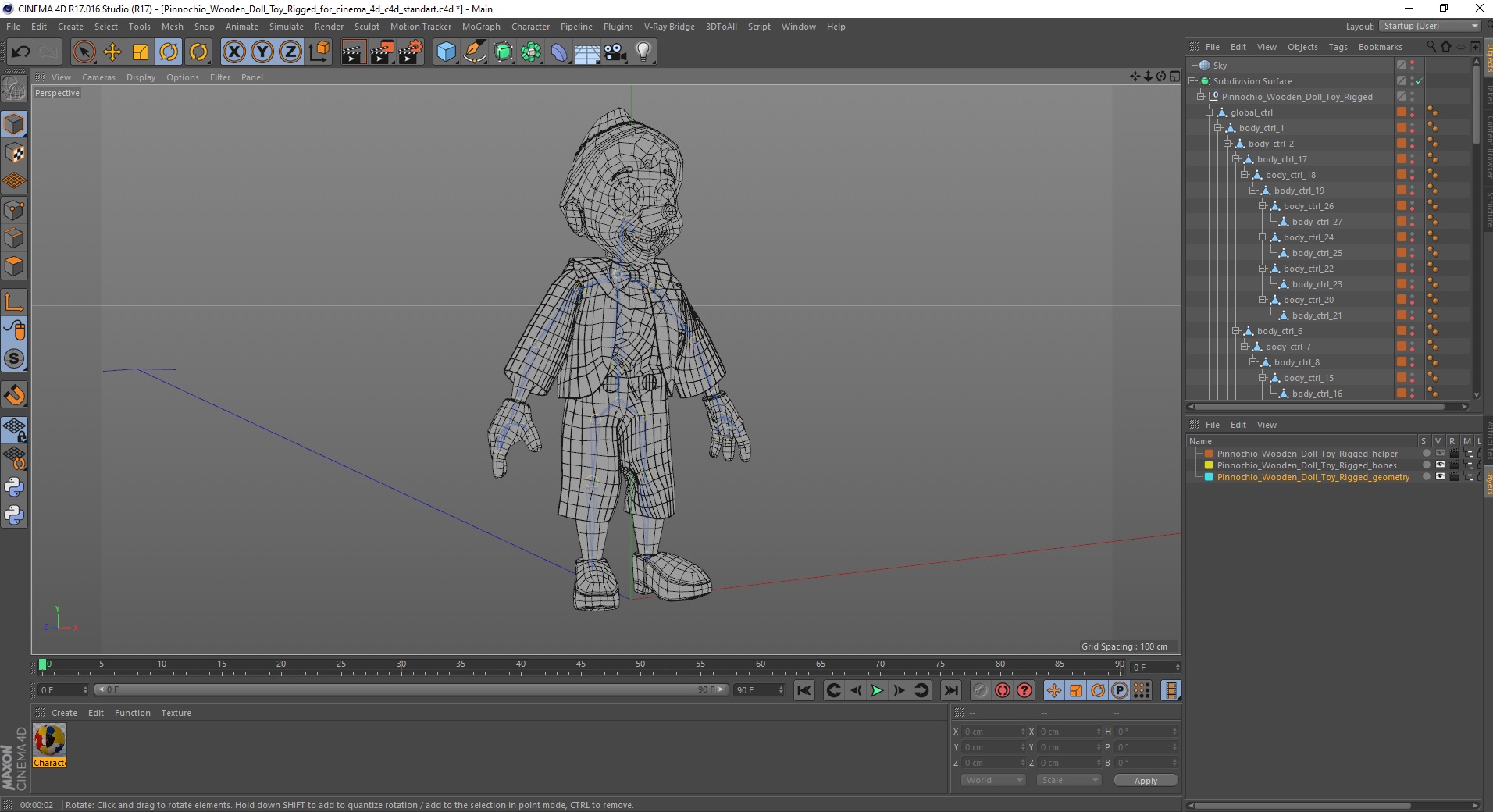The image size is (1493, 812).
Task: Add Array/MoGraph green icon
Action: pos(531,52)
